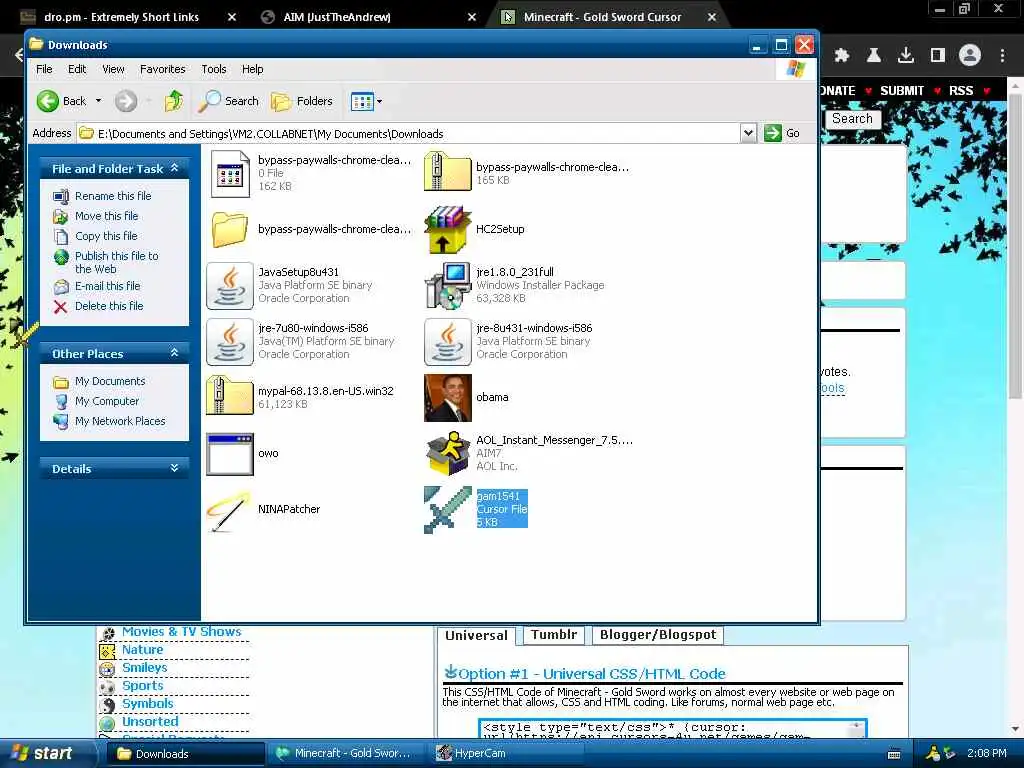The width and height of the screenshot is (1024, 768).
Task: Click SUBMIT link on webpage
Action: pos(902,91)
